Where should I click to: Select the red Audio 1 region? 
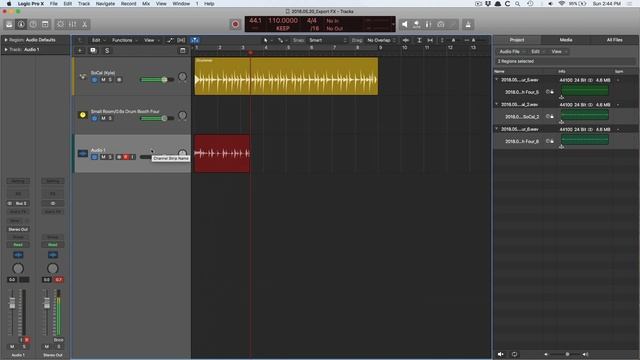222,153
